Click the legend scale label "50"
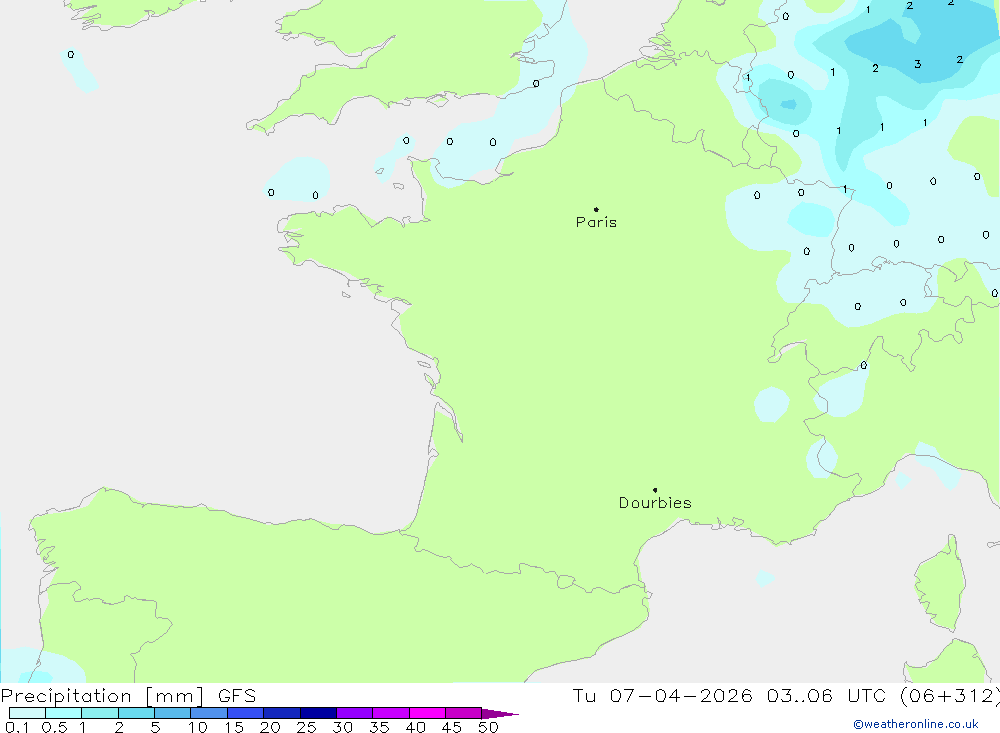The width and height of the screenshot is (1000, 733). [488, 727]
